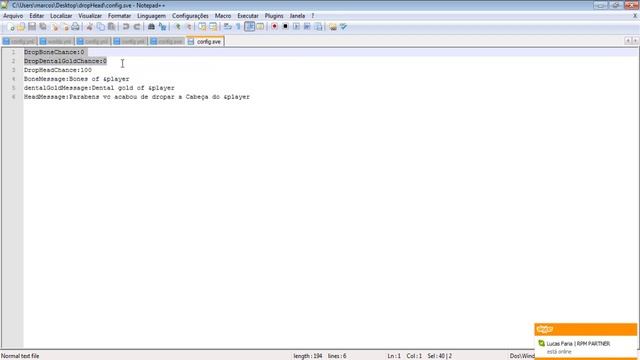Click the Dos\Windows encoding status entry

tap(522, 356)
